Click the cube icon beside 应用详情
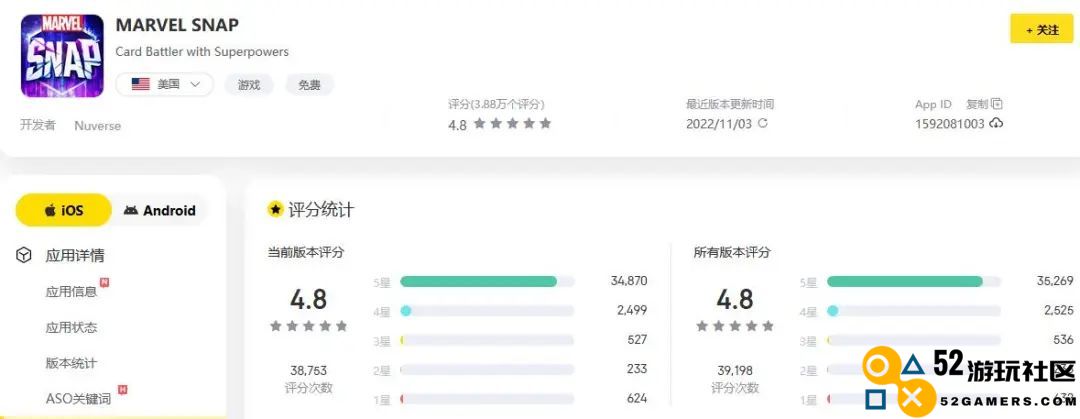 (x=24, y=256)
